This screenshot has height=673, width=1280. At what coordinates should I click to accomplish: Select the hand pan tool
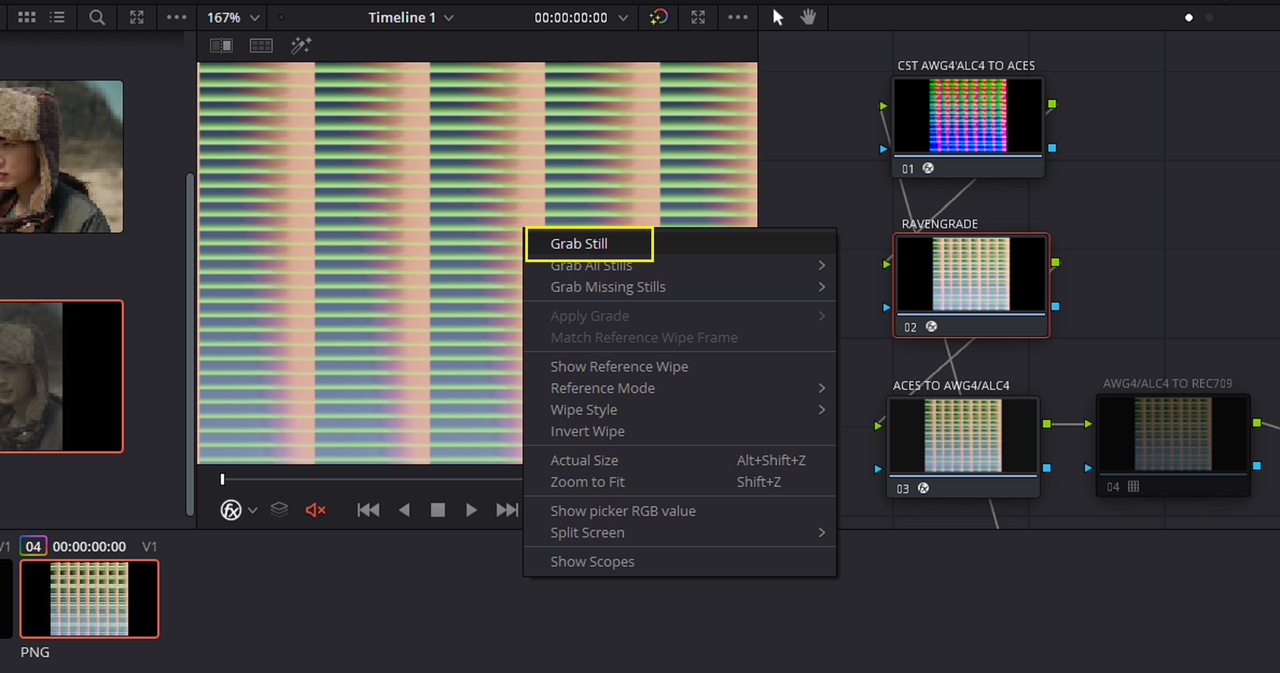pos(809,17)
